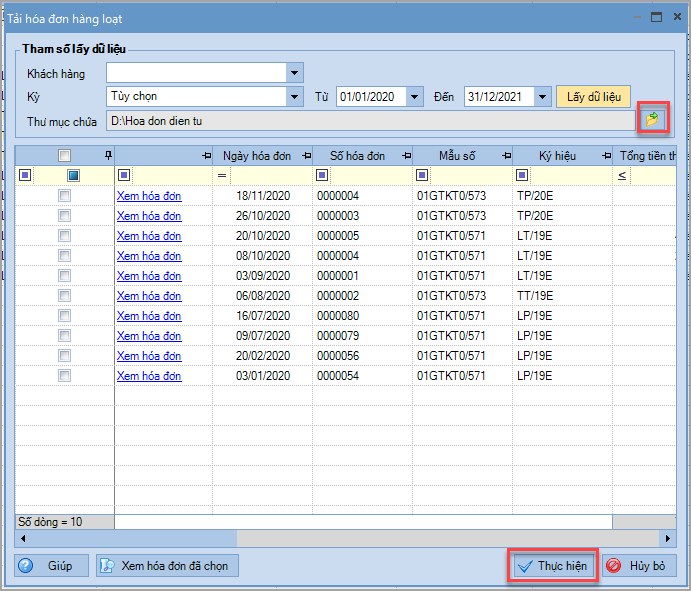Open the folder browse icon for Thư mục chứa
Image resolution: width=691 pixels, height=591 pixels.
pyautogui.click(x=652, y=119)
